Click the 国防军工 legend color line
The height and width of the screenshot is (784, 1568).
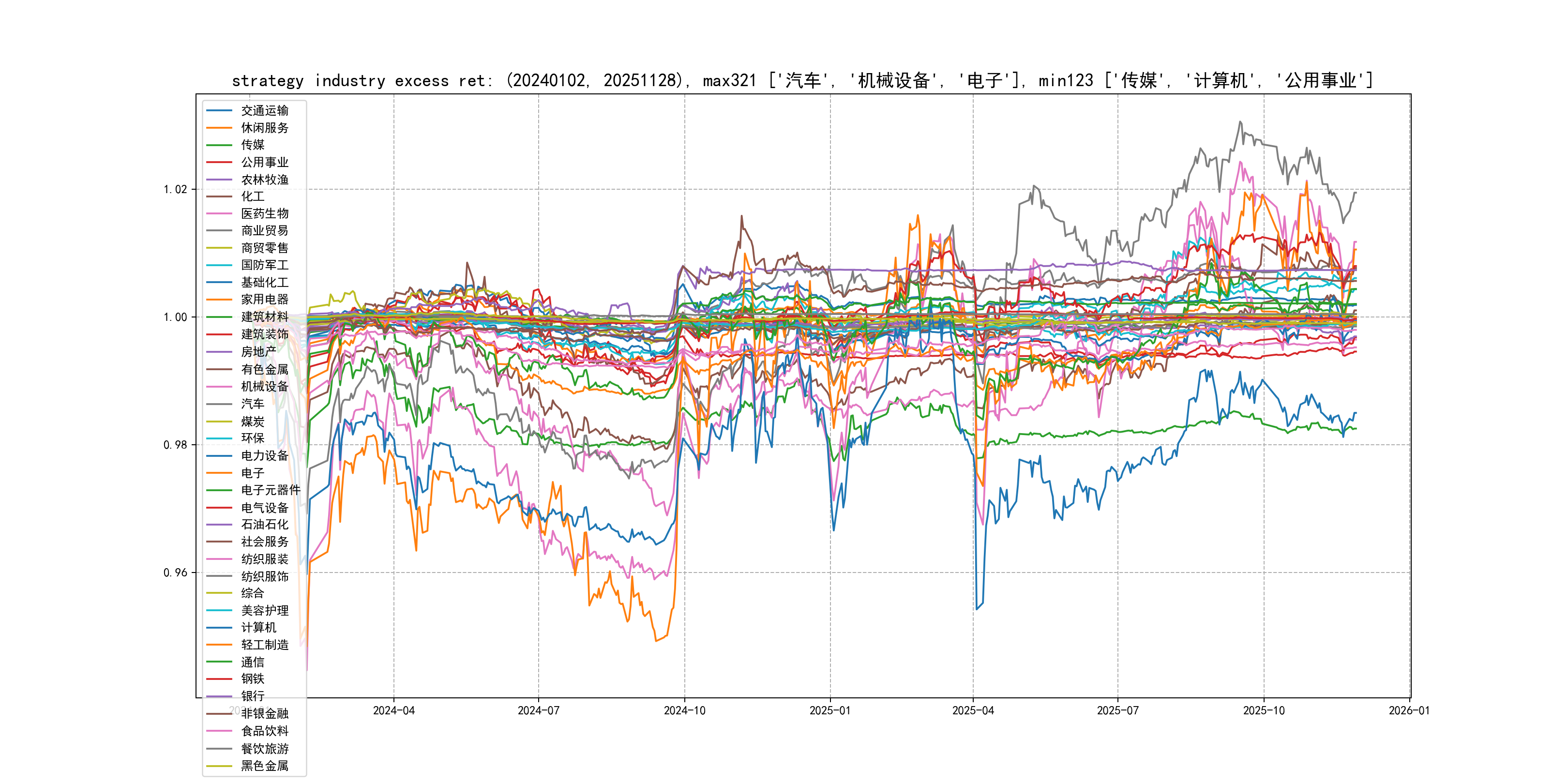coord(219,265)
